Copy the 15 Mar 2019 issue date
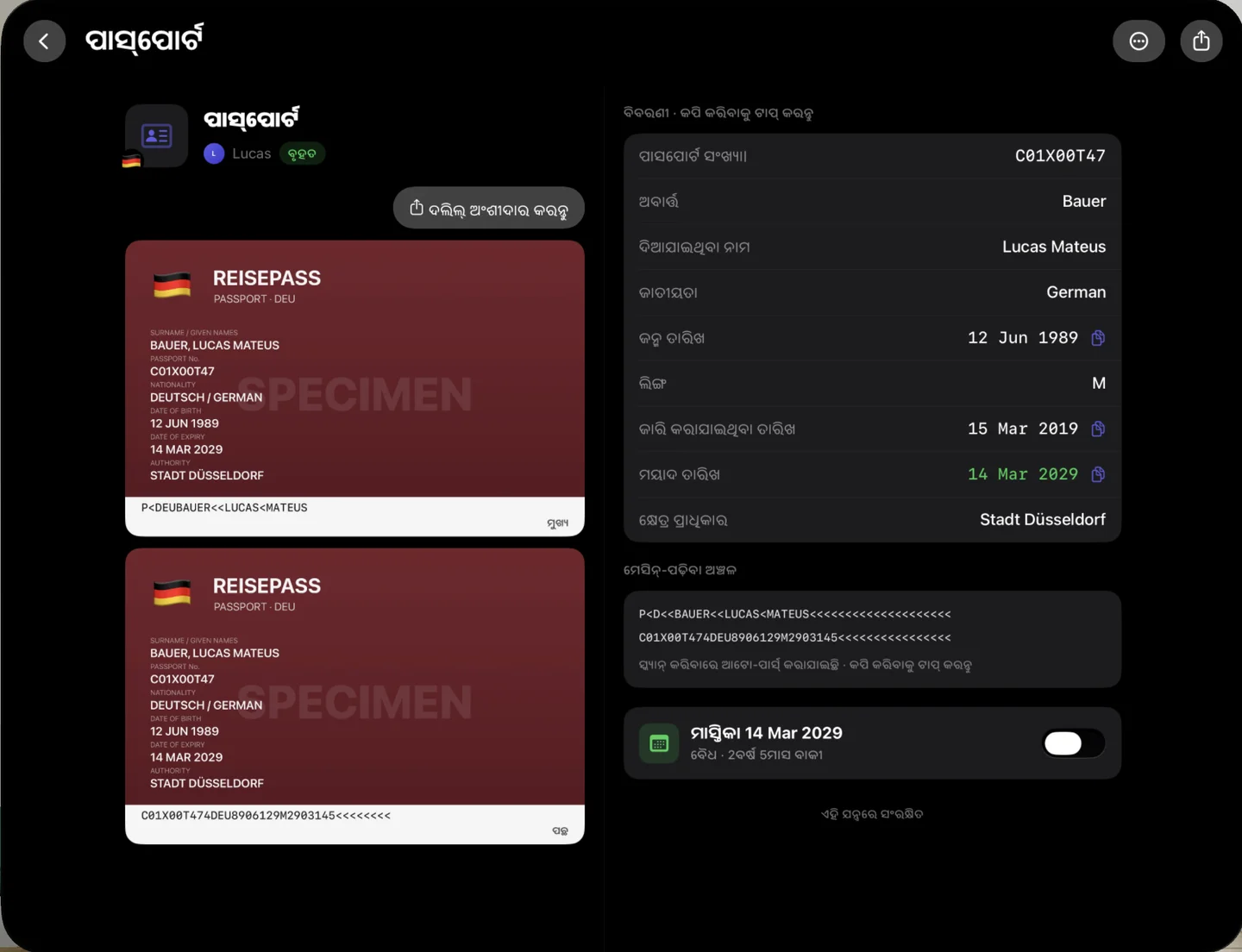The width and height of the screenshot is (1242, 952). coord(1098,429)
